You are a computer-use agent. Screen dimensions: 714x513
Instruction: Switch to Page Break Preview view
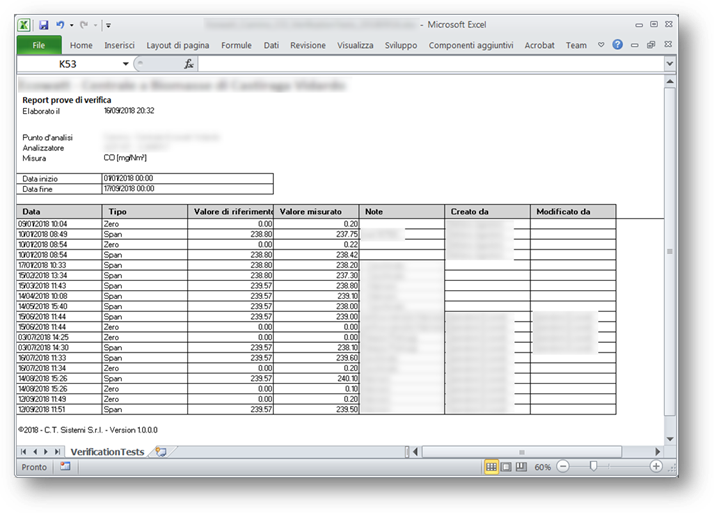tap(520, 467)
